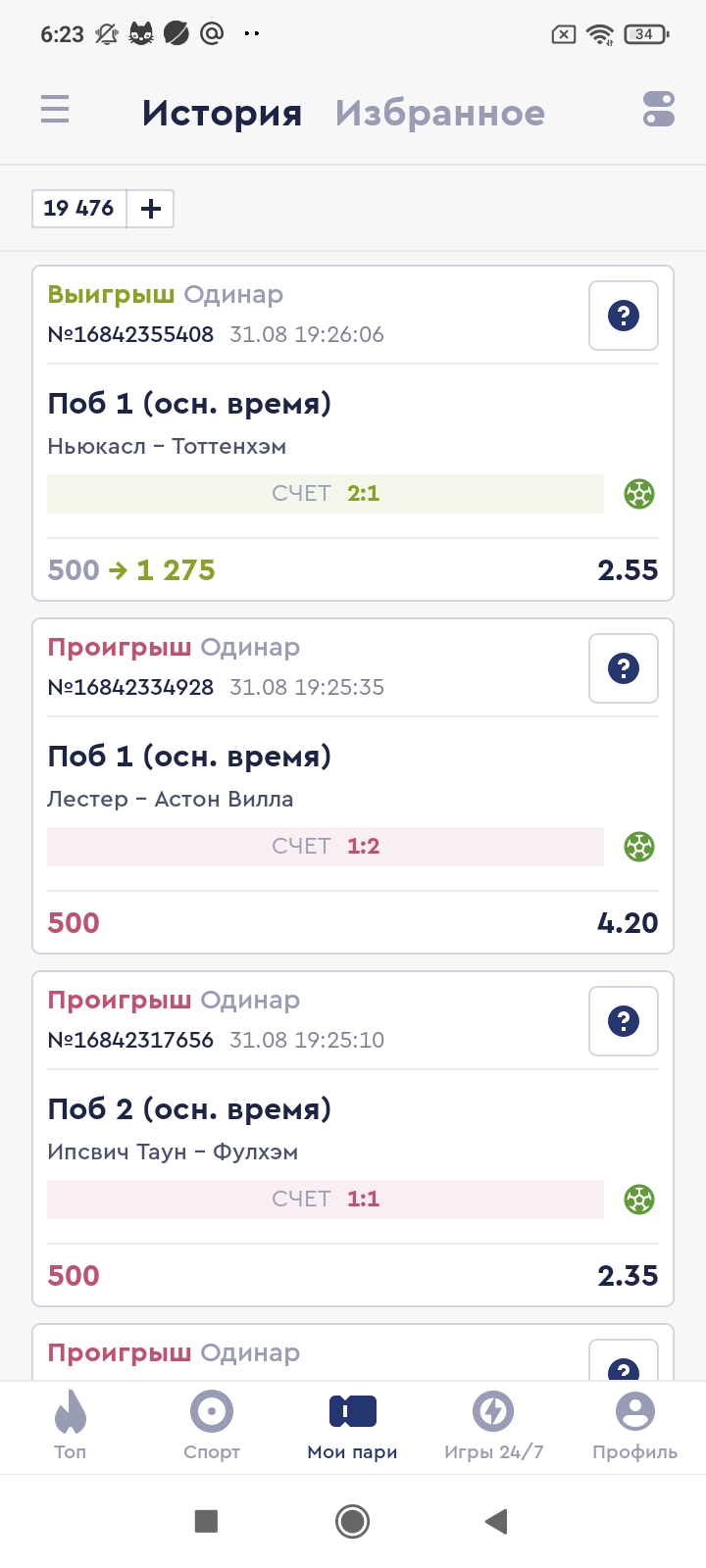Open help for bet №16842355408
Image resolution: width=706 pixels, height=1568 pixels.
coord(623,316)
